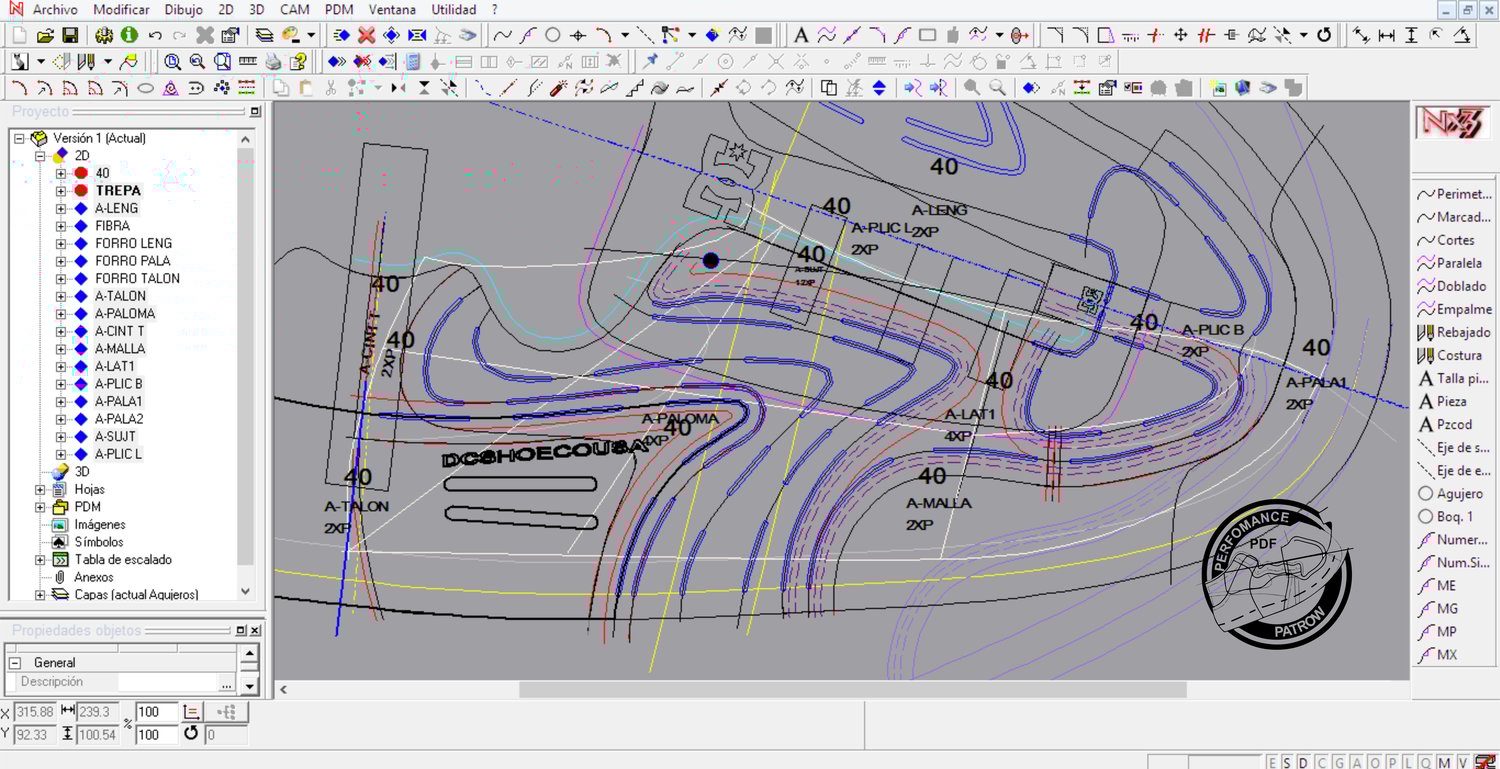Click the Save floppy disk icon

[70, 35]
